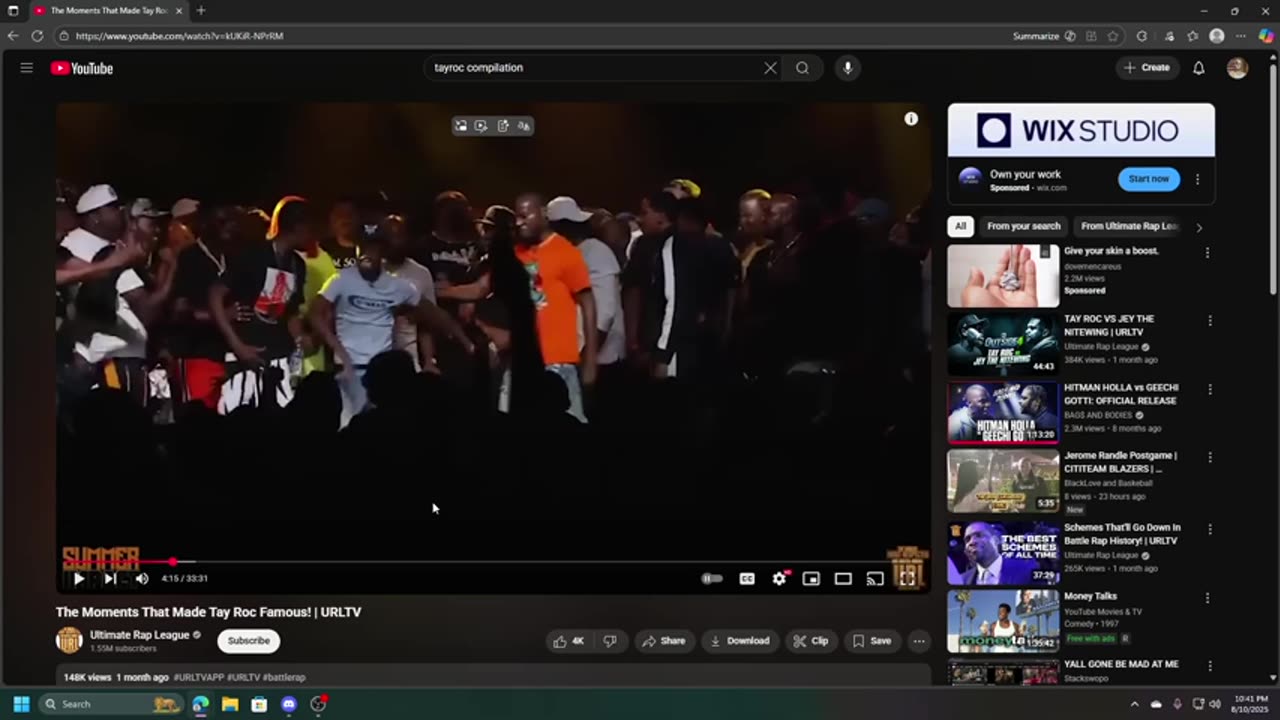
Task: Download the video
Action: click(x=740, y=641)
